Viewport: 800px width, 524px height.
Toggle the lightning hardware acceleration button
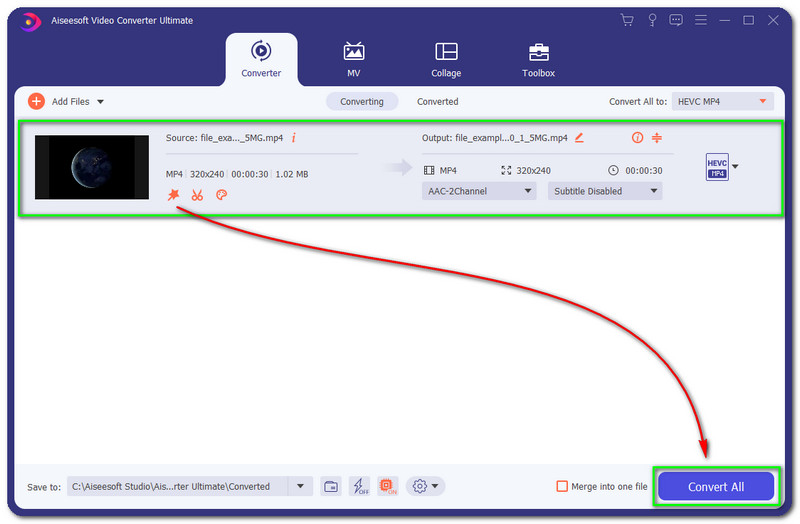pos(359,486)
